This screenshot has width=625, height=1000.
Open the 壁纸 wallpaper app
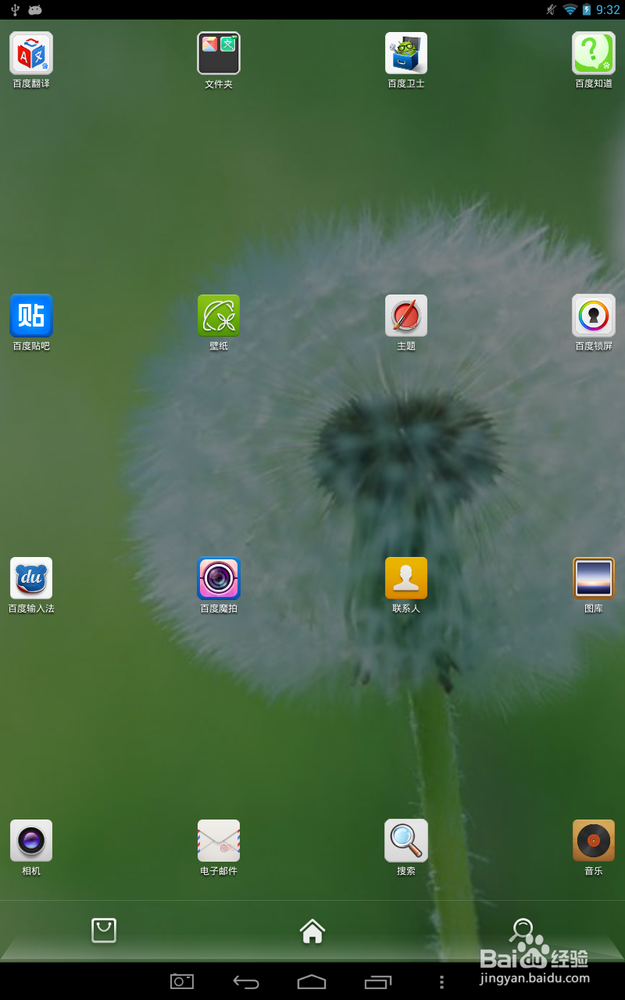point(219,316)
